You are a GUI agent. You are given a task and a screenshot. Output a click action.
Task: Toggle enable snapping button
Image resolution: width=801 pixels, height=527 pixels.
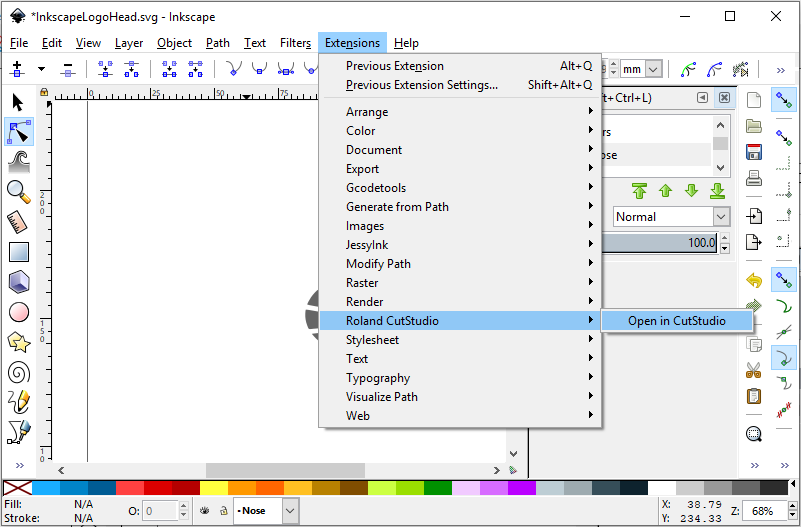(x=784, y=100)
